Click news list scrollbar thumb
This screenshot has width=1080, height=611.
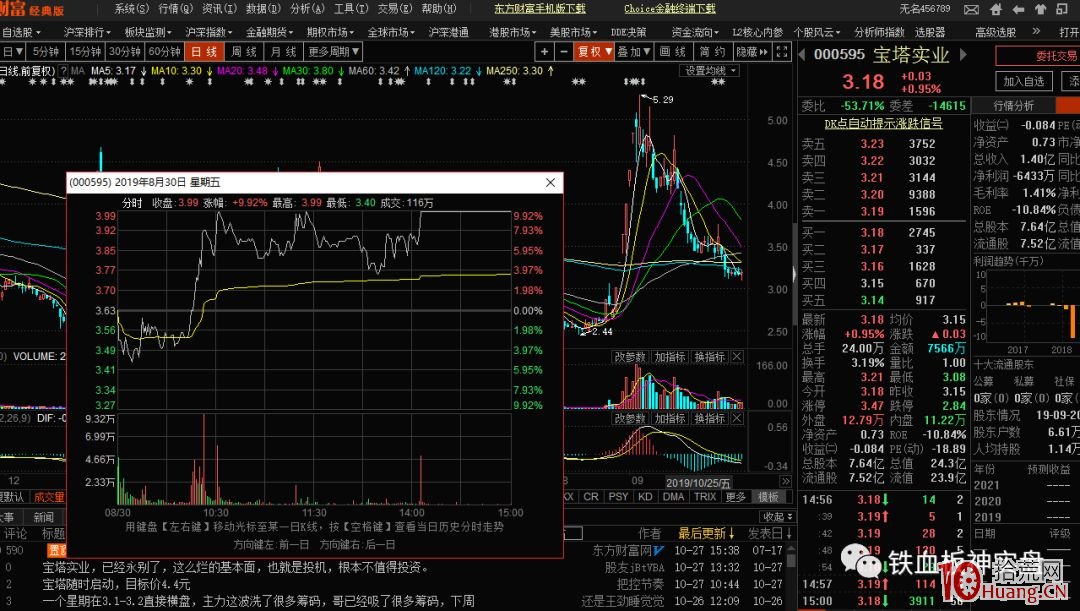[x=791, y=560]
